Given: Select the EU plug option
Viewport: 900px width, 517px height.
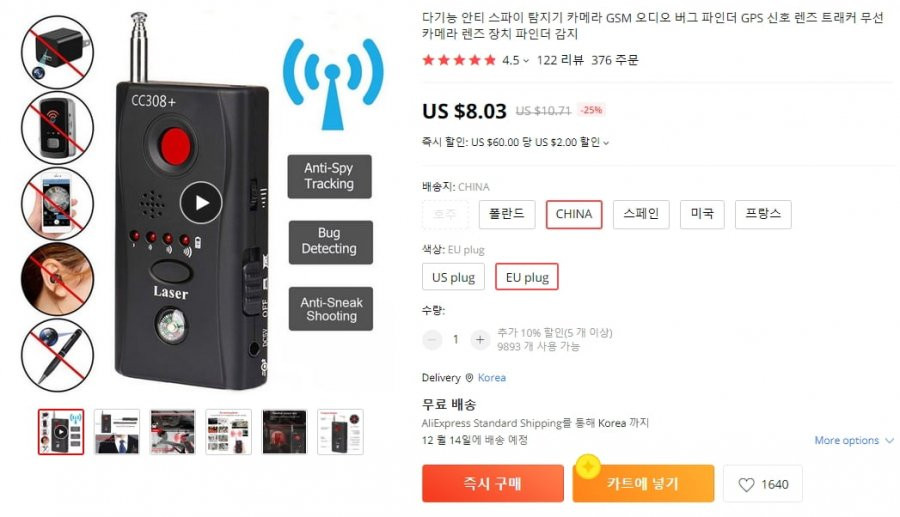Looking at the screenshot, I should point(527,277).
